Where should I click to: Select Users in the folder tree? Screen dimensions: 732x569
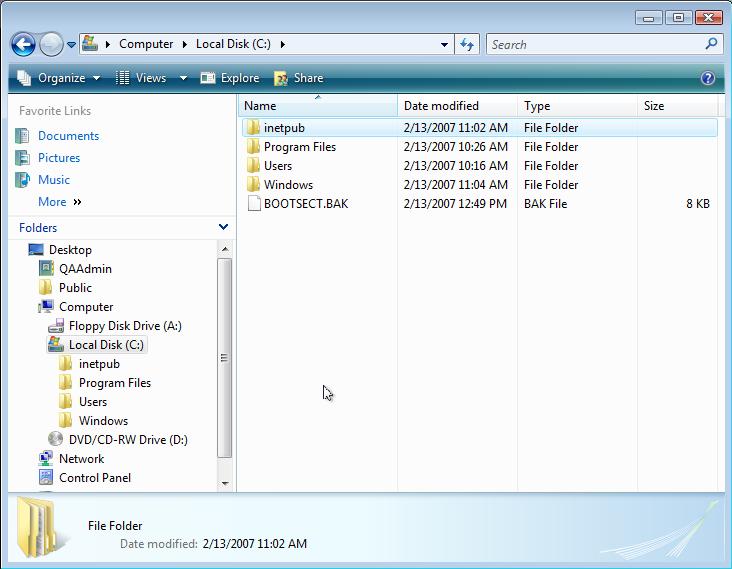point(92,402)
